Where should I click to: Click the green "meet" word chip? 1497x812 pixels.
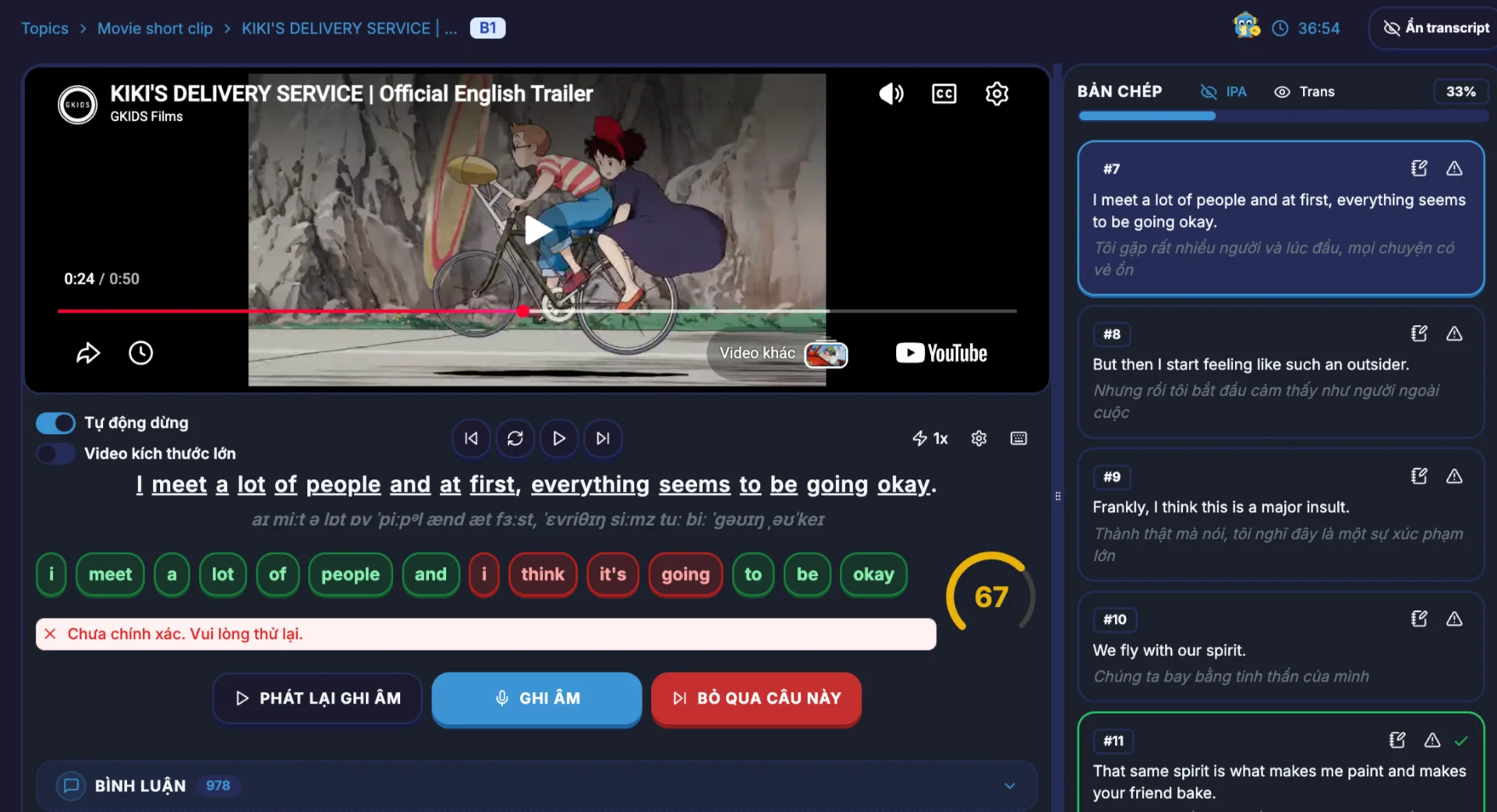[110, 574]
